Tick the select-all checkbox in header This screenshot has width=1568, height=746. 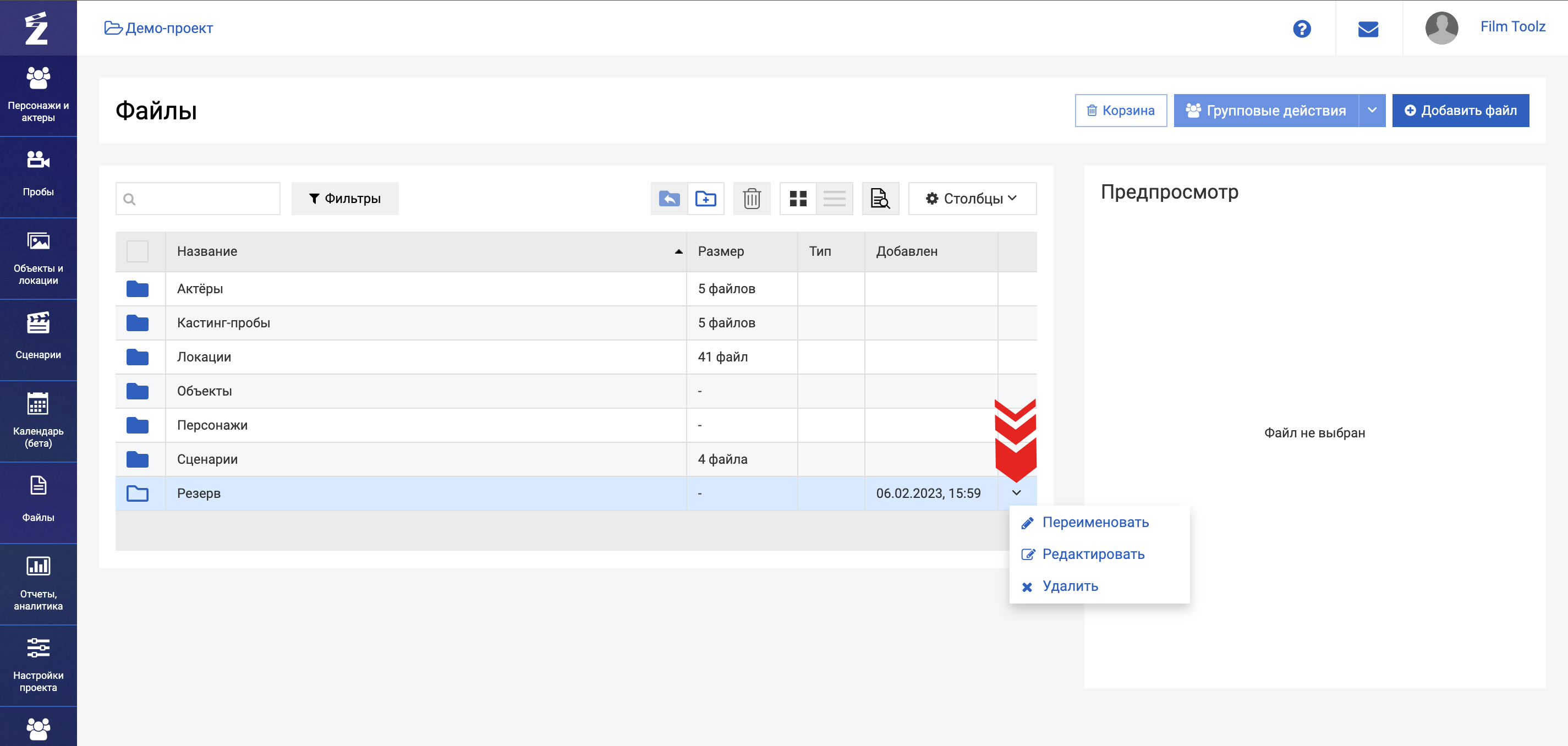138,251
